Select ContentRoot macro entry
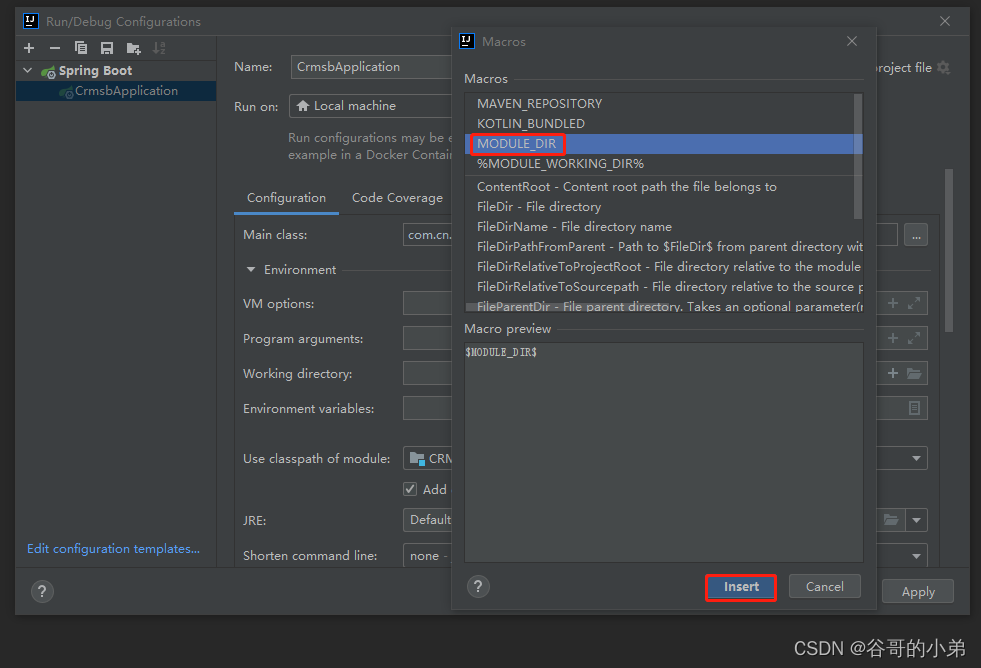Screen dimensions: 981x668 tap(660, 187)
